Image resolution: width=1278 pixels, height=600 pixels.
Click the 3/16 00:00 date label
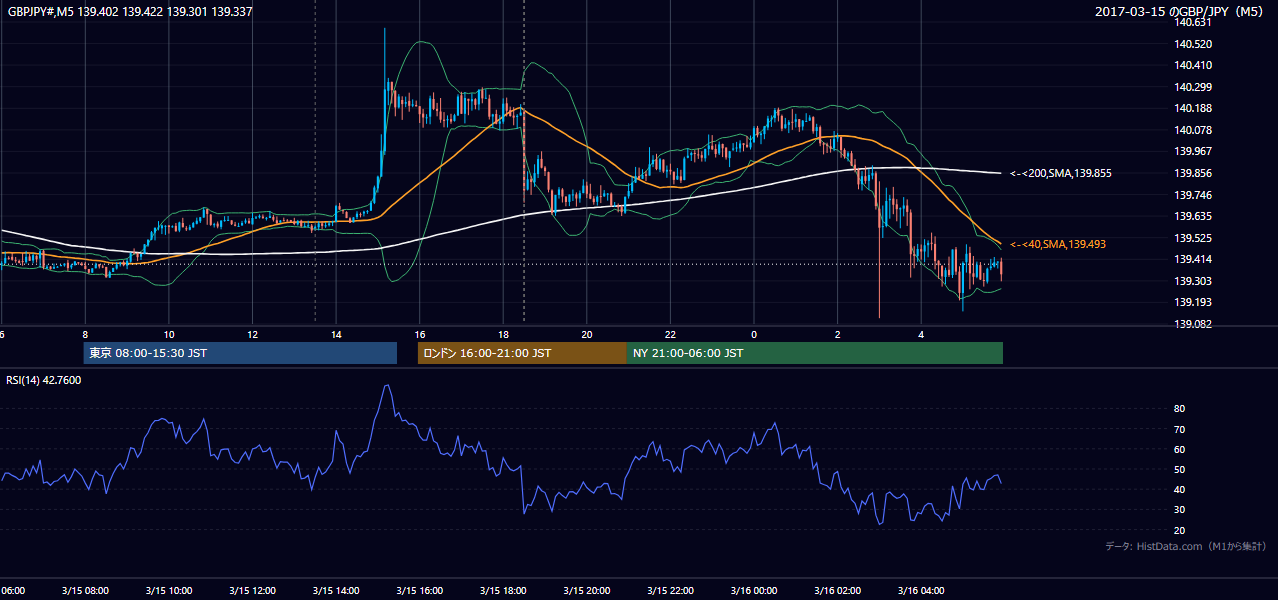(753, 591)
